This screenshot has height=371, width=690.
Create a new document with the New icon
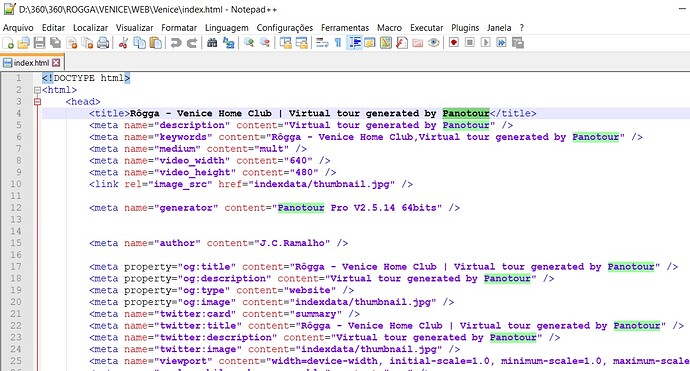tap(8, 43)
